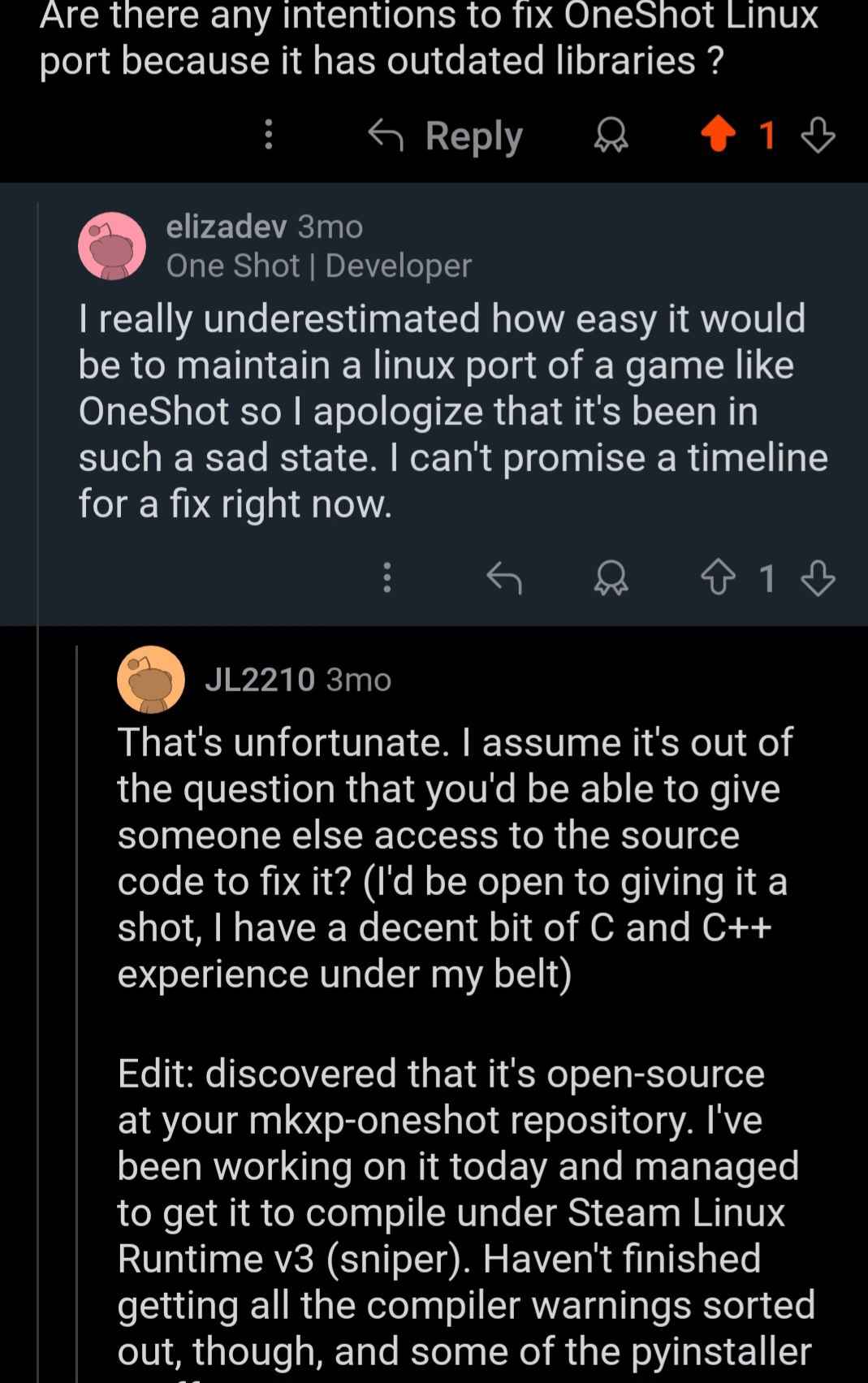Viewport: 868px width, 1383px height.
Task: Open elizadev's avatar profile picture
Action: tap(112, 246)
